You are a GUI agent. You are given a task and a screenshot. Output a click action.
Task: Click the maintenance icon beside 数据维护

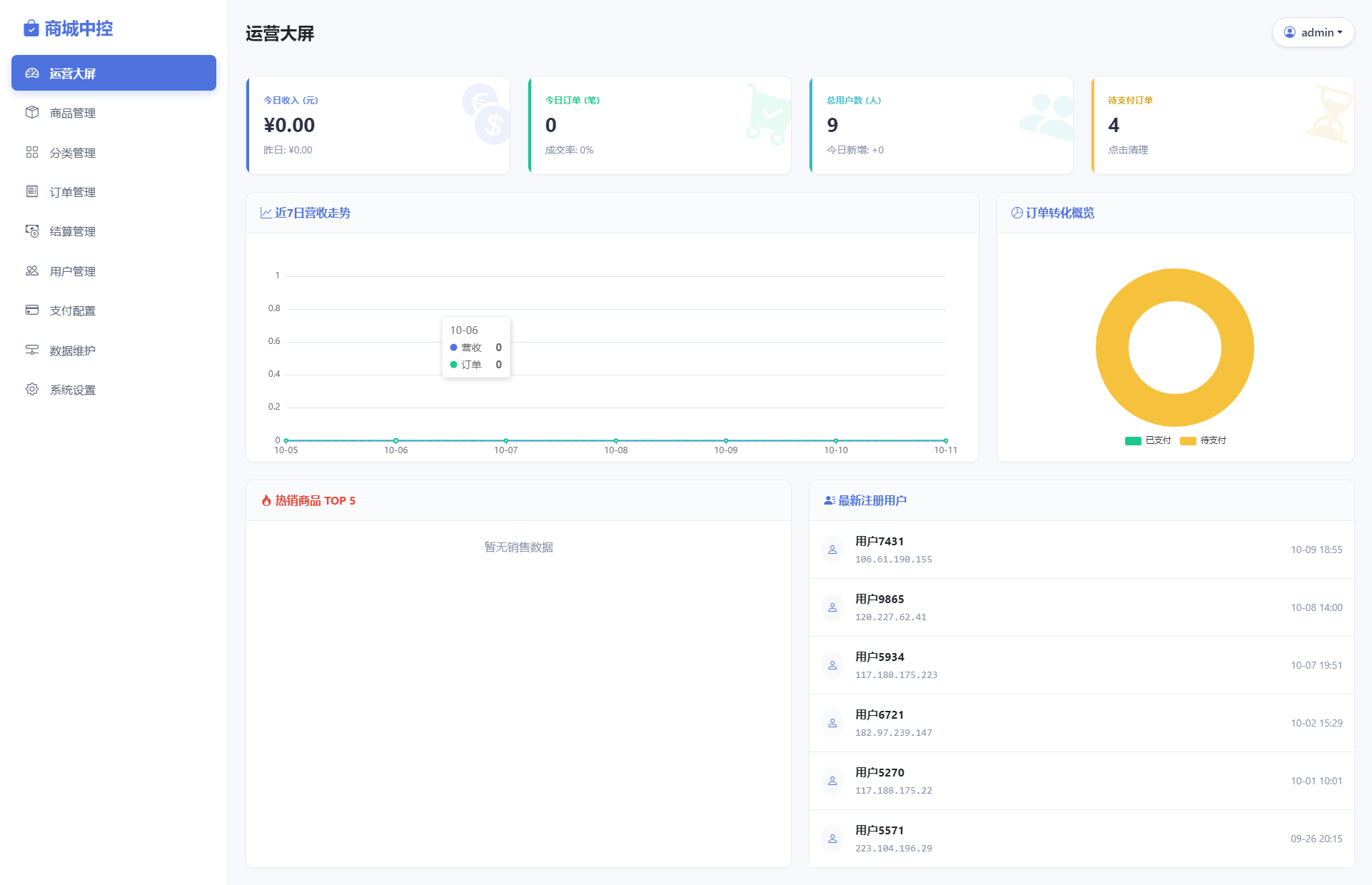pyautogui.click(x=32, y=350)
